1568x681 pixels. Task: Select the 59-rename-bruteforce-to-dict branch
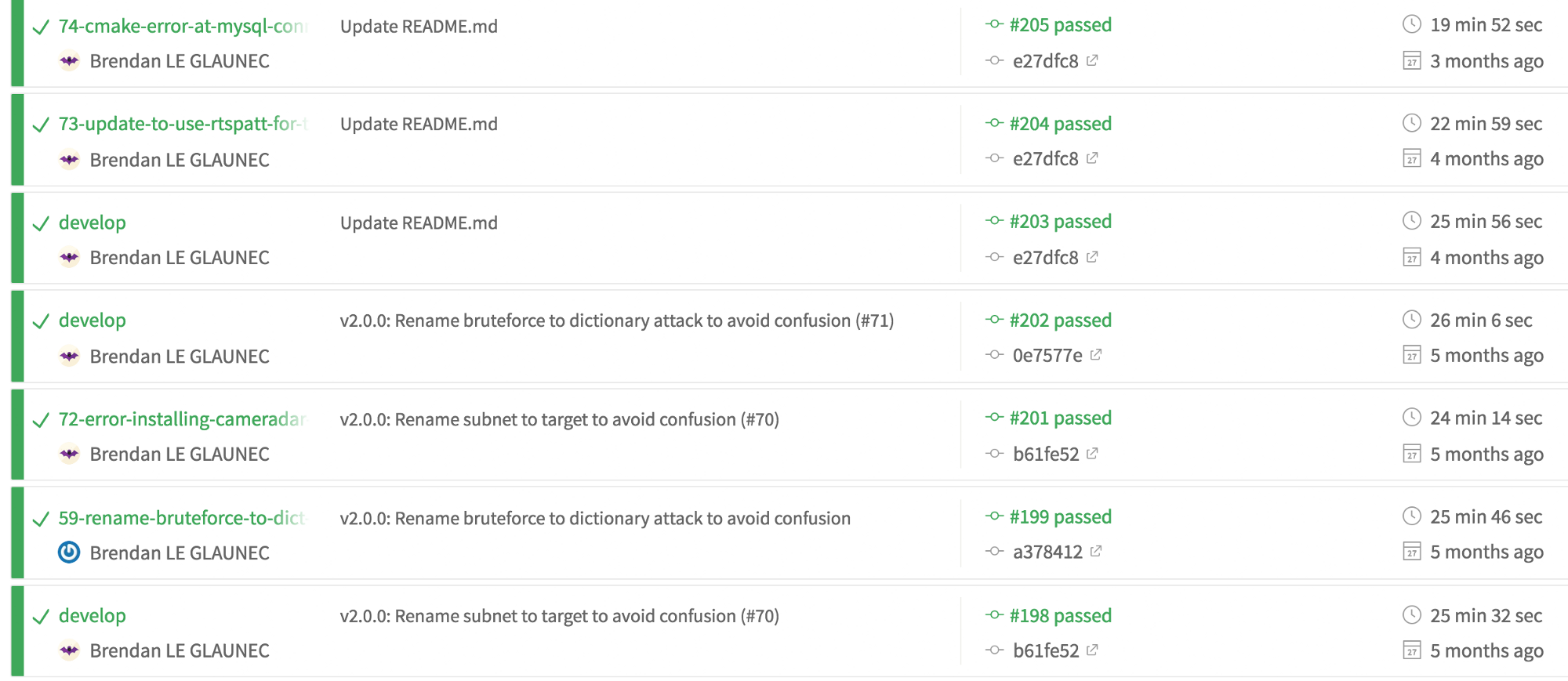pos(182,518)
